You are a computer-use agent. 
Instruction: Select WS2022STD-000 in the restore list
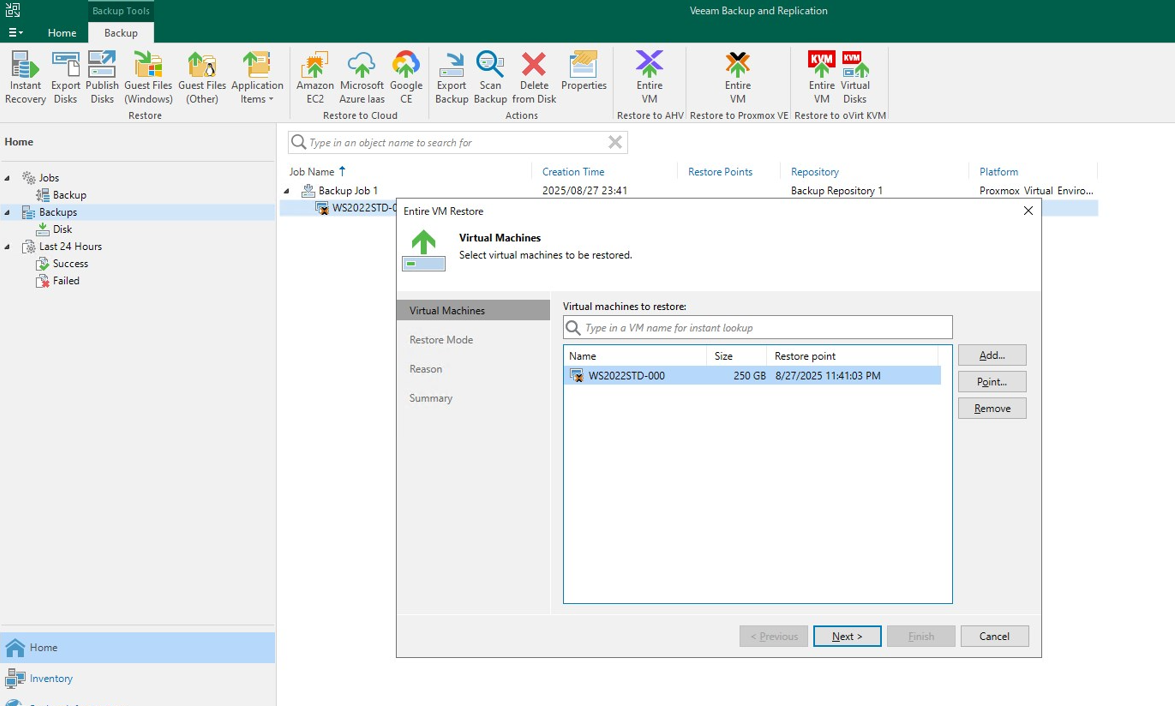(x=752, y=375)
